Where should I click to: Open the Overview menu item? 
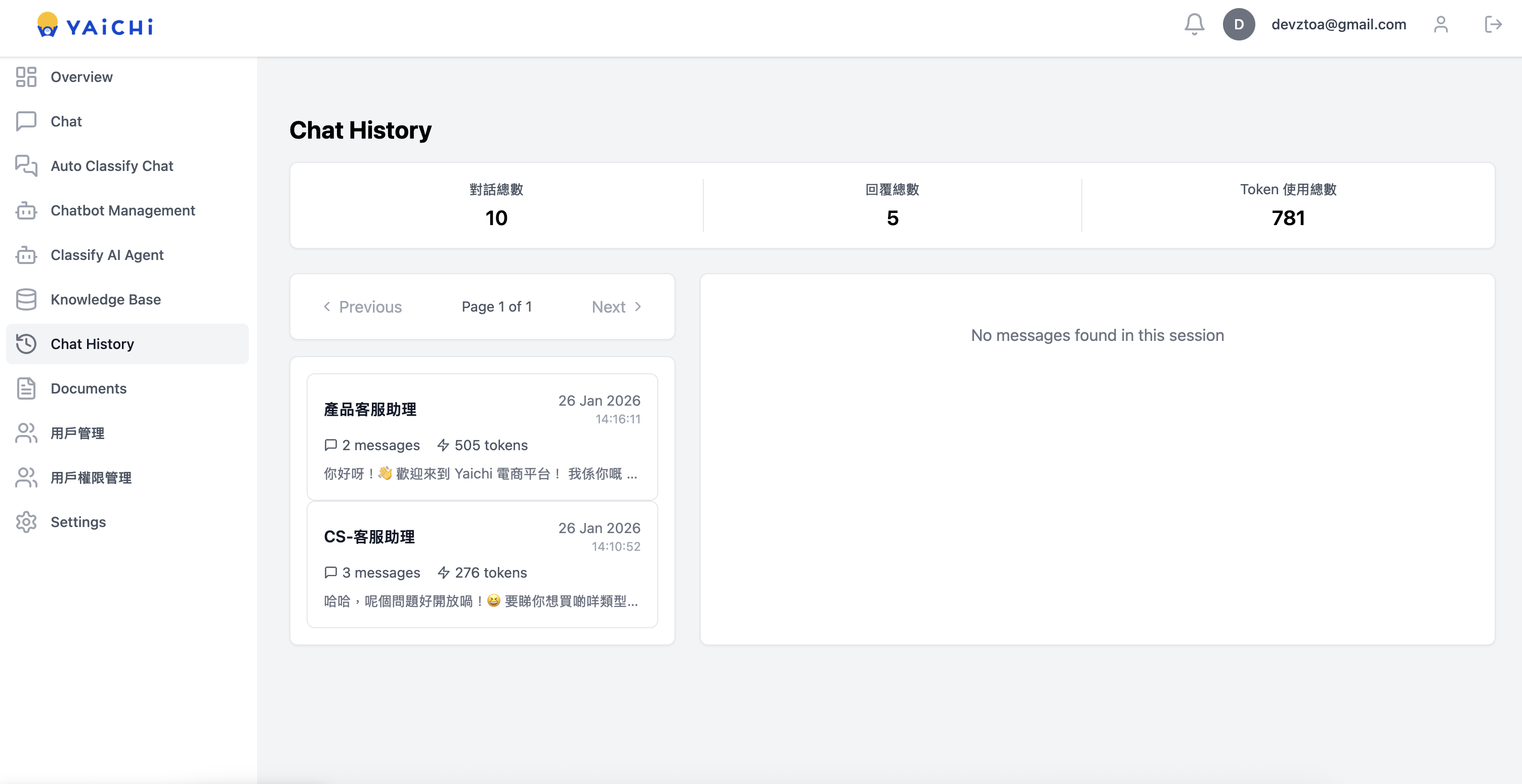pos(127,77)
